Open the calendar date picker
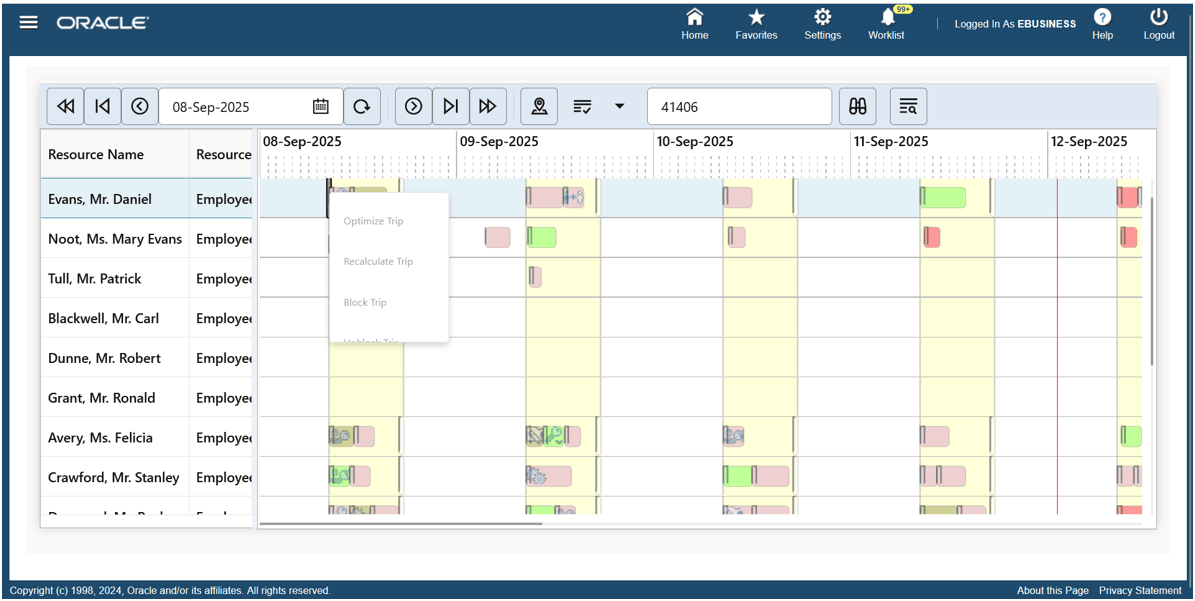This screenshot has width=1195, height=601. click(x=319, y=105)
